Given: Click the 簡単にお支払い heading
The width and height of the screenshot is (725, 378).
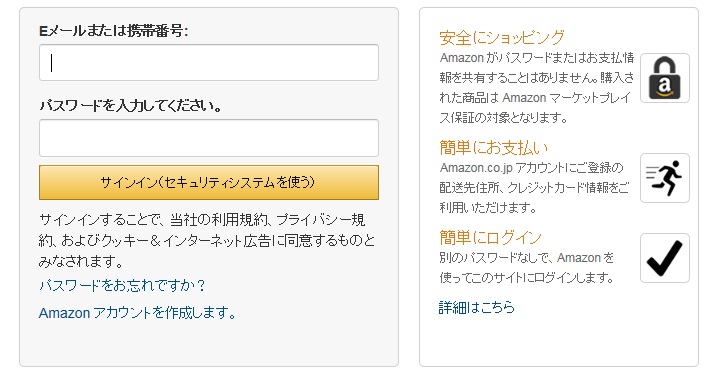Looking at the screenshot, I should [x=493, y=147].
